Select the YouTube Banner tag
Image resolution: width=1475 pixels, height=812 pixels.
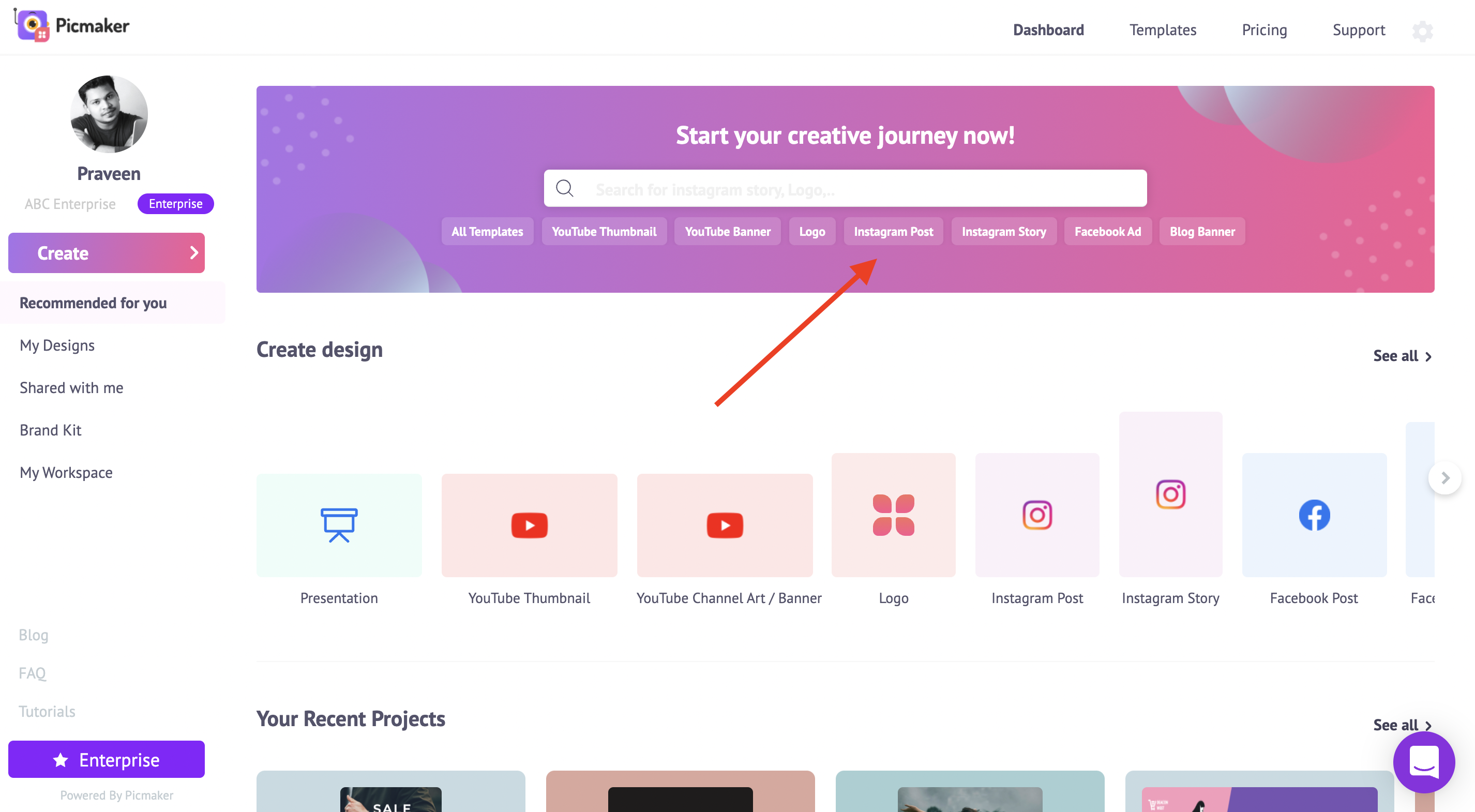point(727,231)
